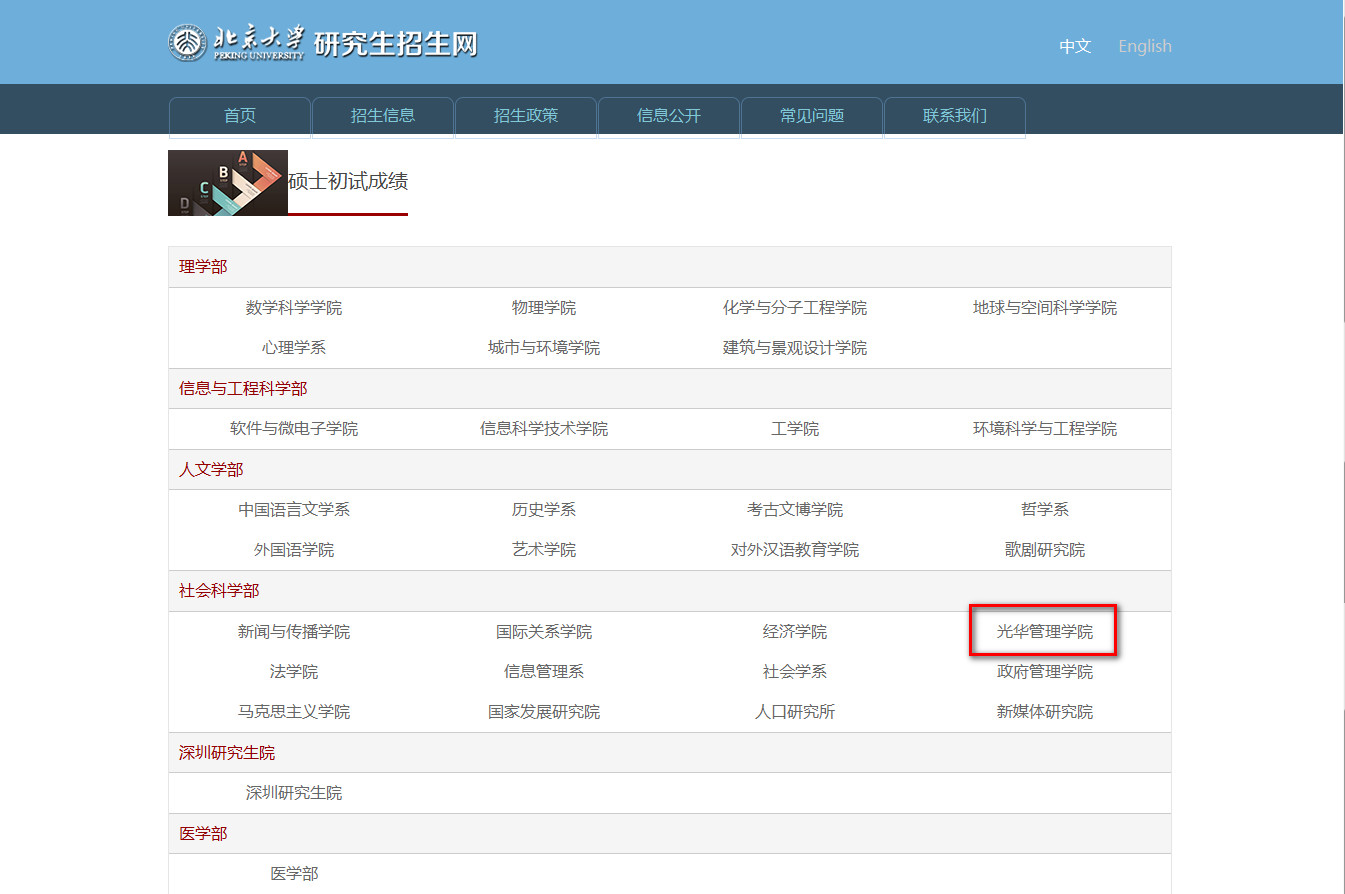Click 联系我们 navigation tab

(x=955, y=116)
